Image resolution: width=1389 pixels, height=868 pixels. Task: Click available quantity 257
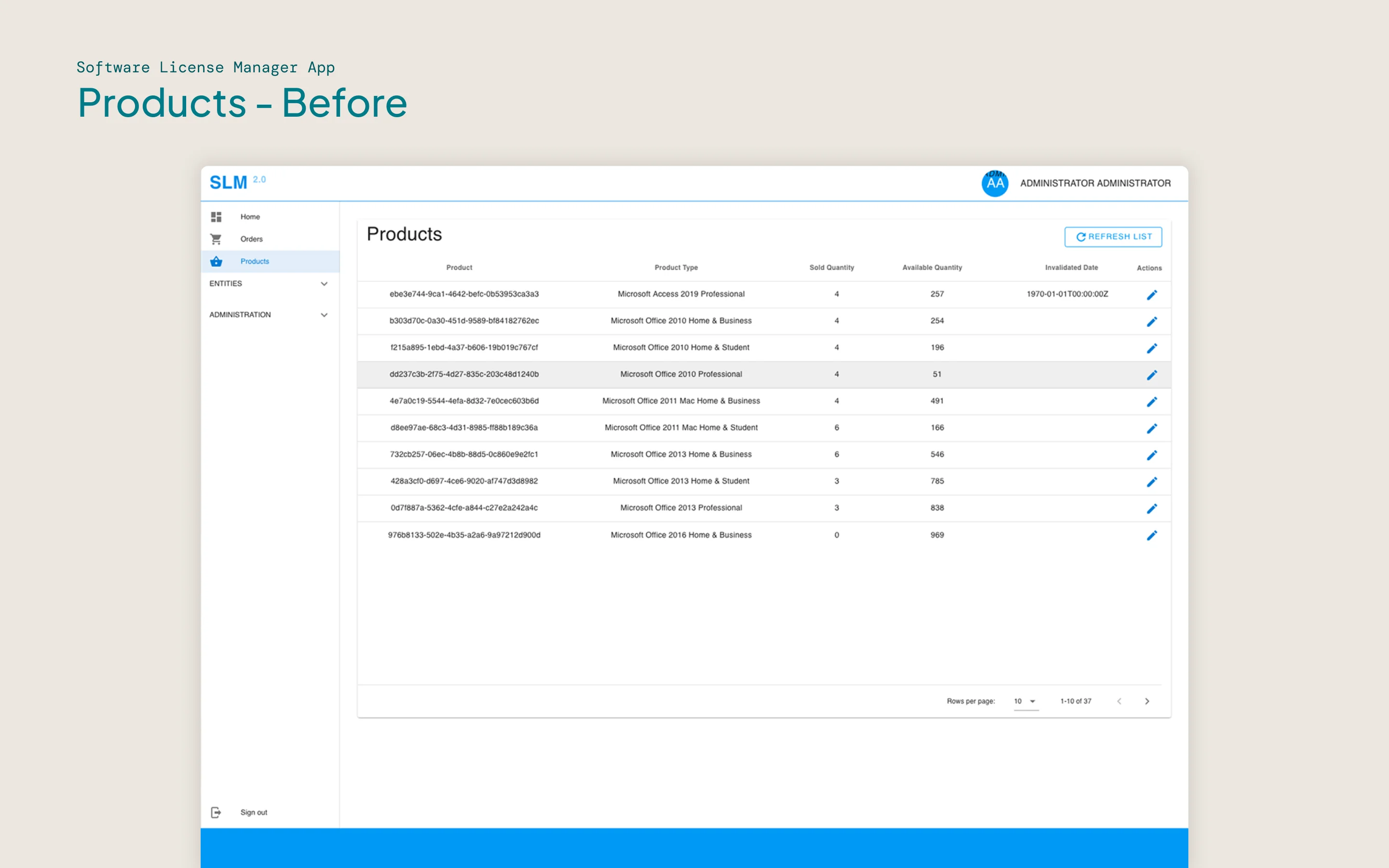point(937,294)
